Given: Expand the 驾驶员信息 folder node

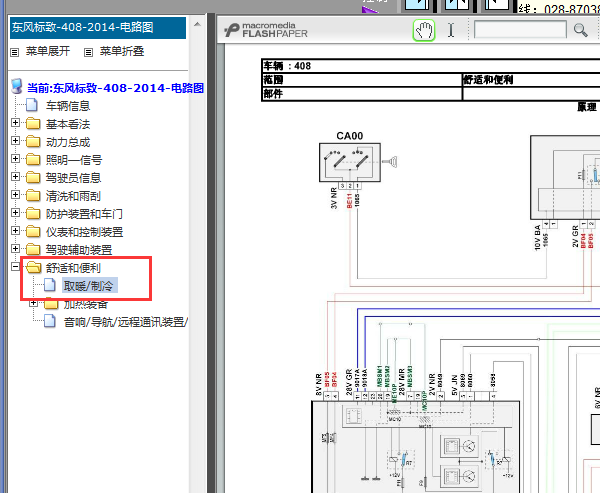Looking at the screenshot, I should [x=15, y=176].
